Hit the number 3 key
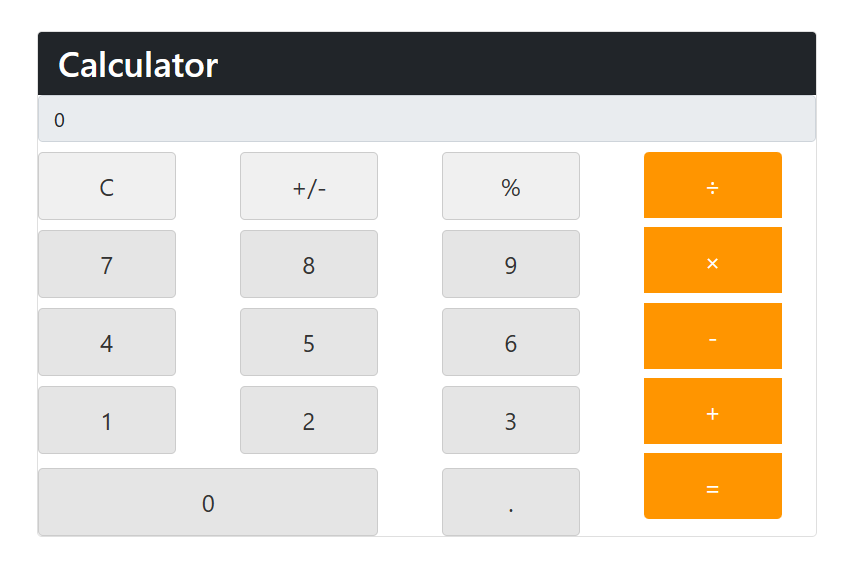 click(x=510, y=420)
